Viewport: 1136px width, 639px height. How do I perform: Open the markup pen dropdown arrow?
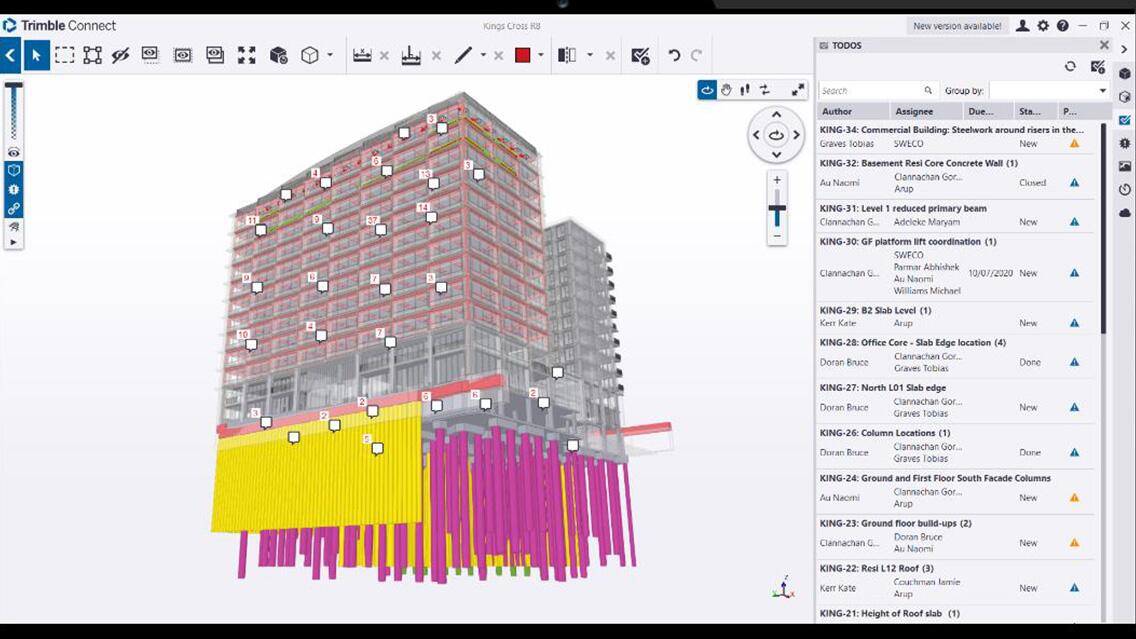coord(483,55)
